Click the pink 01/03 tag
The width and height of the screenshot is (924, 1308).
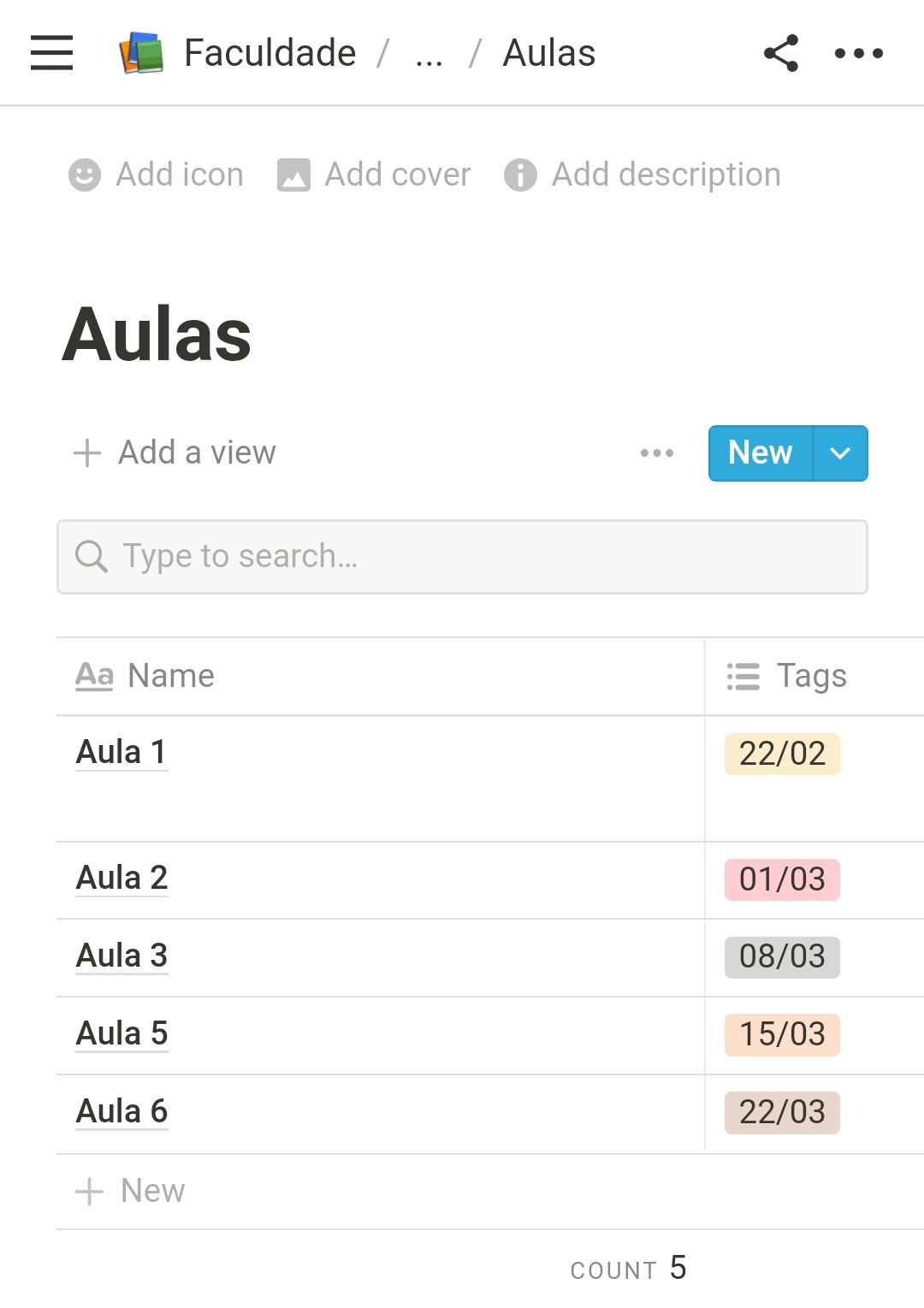click(782, 879)
